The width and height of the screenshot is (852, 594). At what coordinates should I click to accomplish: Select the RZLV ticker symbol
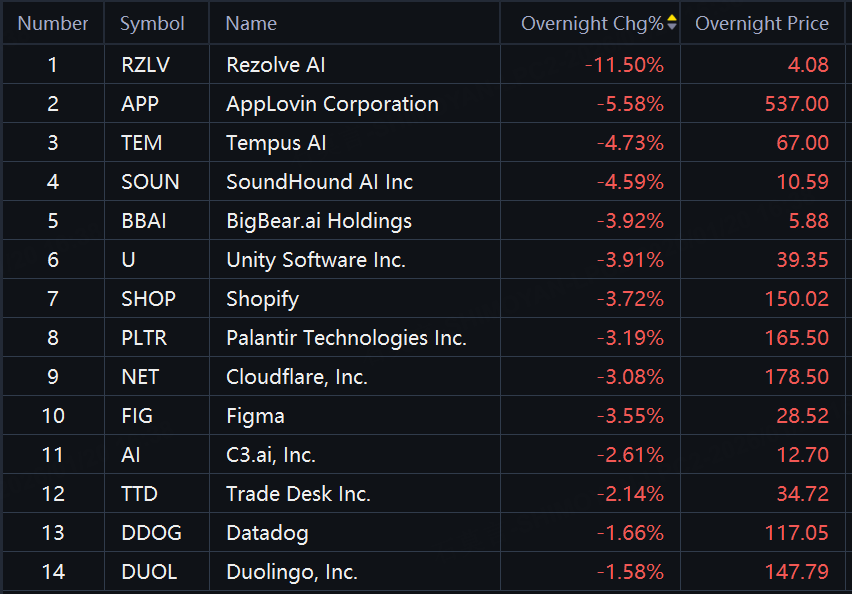click(x=145, y=65)
